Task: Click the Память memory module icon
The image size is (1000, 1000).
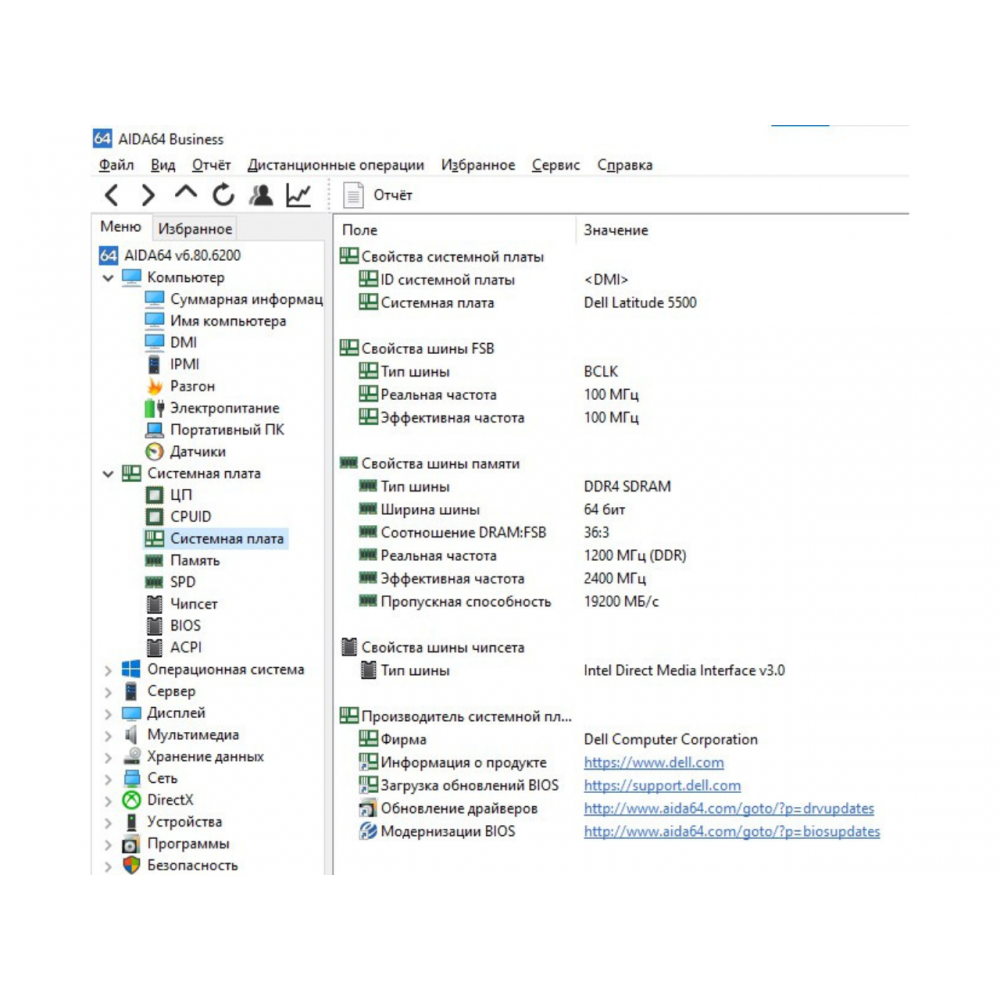Action: (154, 561)
